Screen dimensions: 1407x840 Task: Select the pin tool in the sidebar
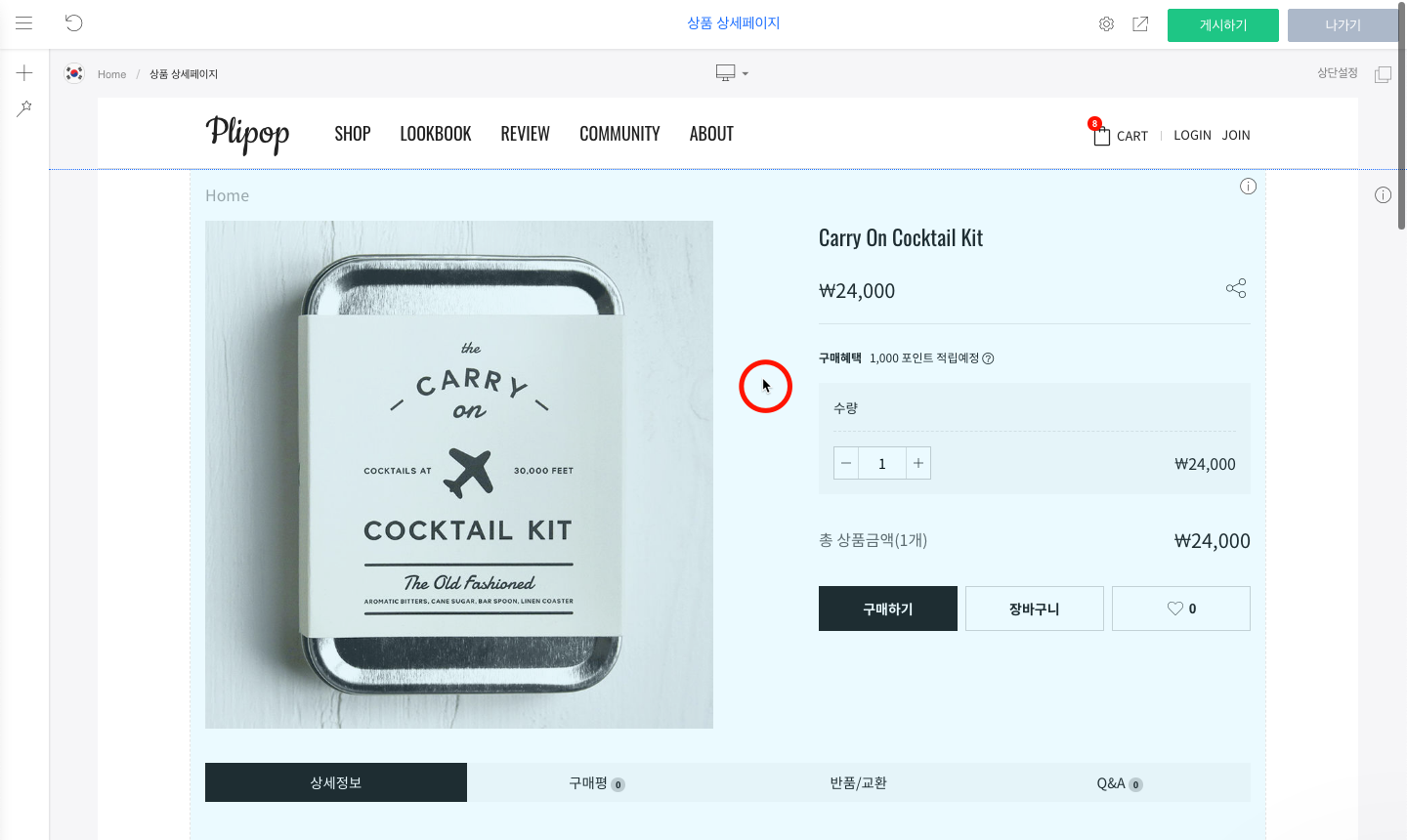coord(24,108)
